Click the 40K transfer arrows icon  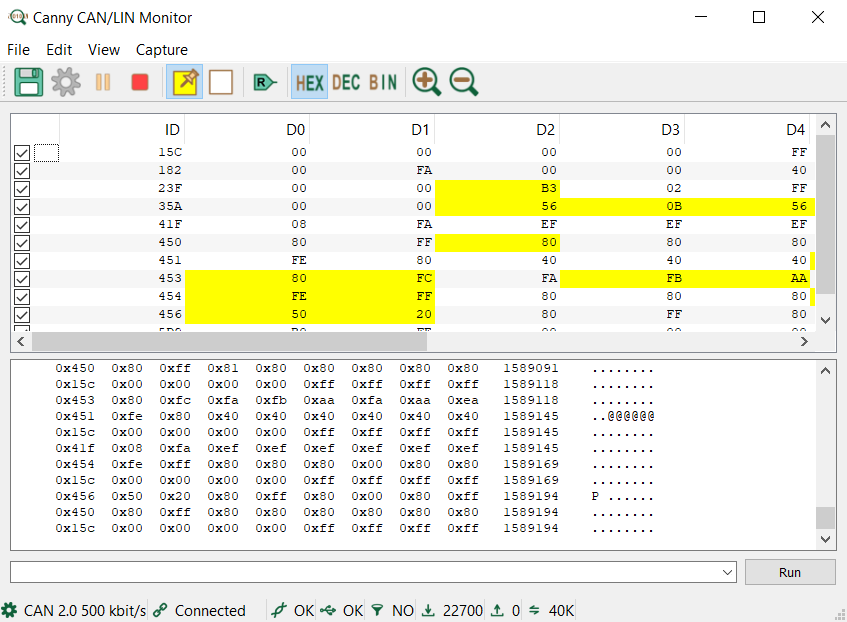[x=534, y=611]
